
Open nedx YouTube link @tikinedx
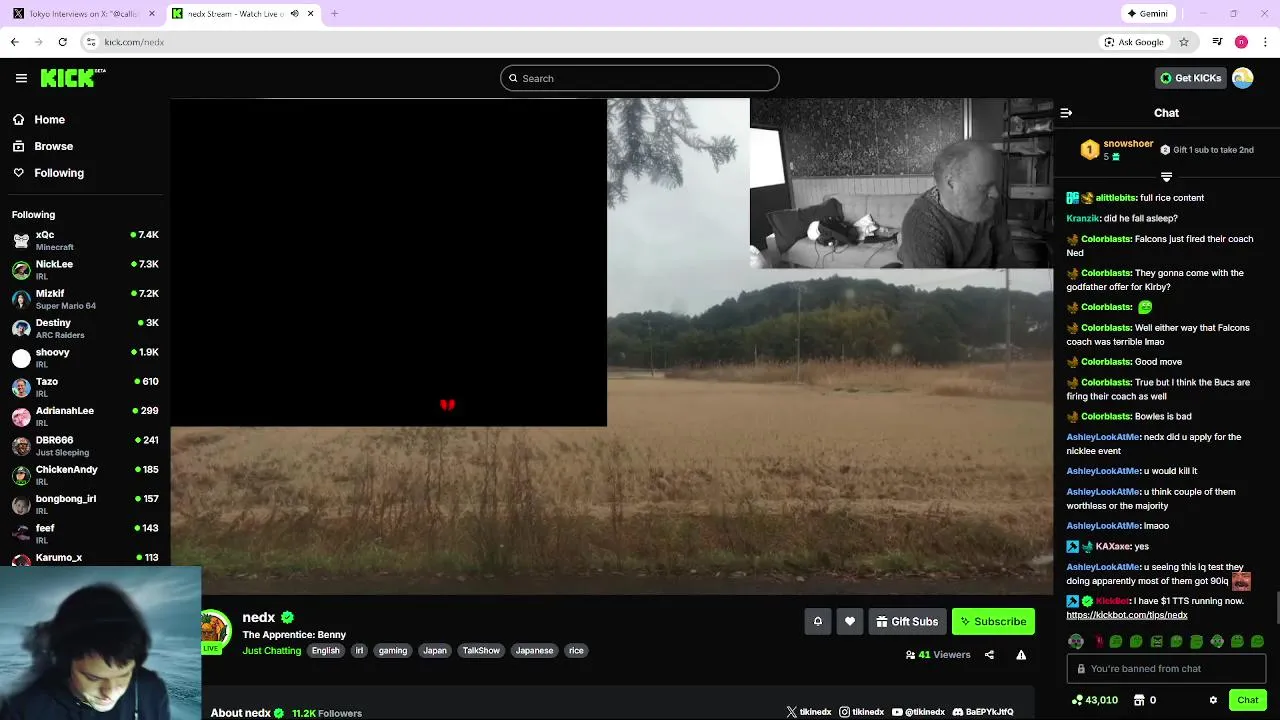[x=918, y=712]
